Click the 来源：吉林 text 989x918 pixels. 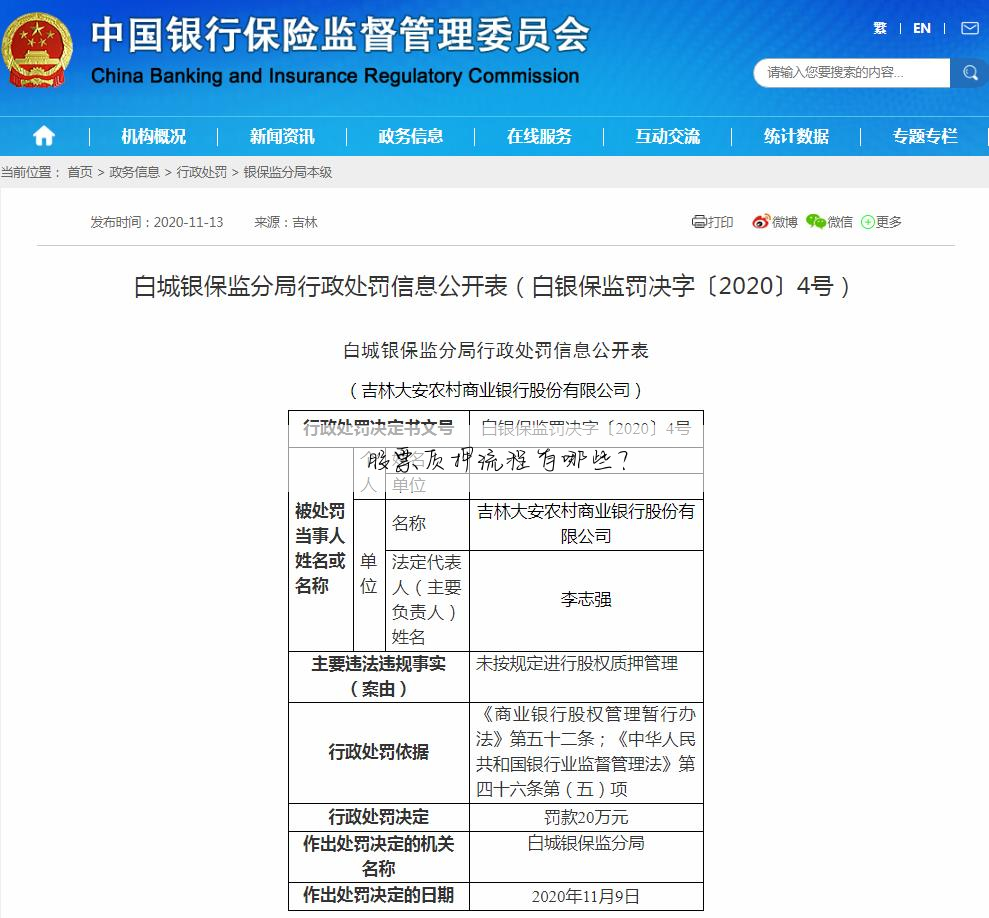click(x=286, y=222)
